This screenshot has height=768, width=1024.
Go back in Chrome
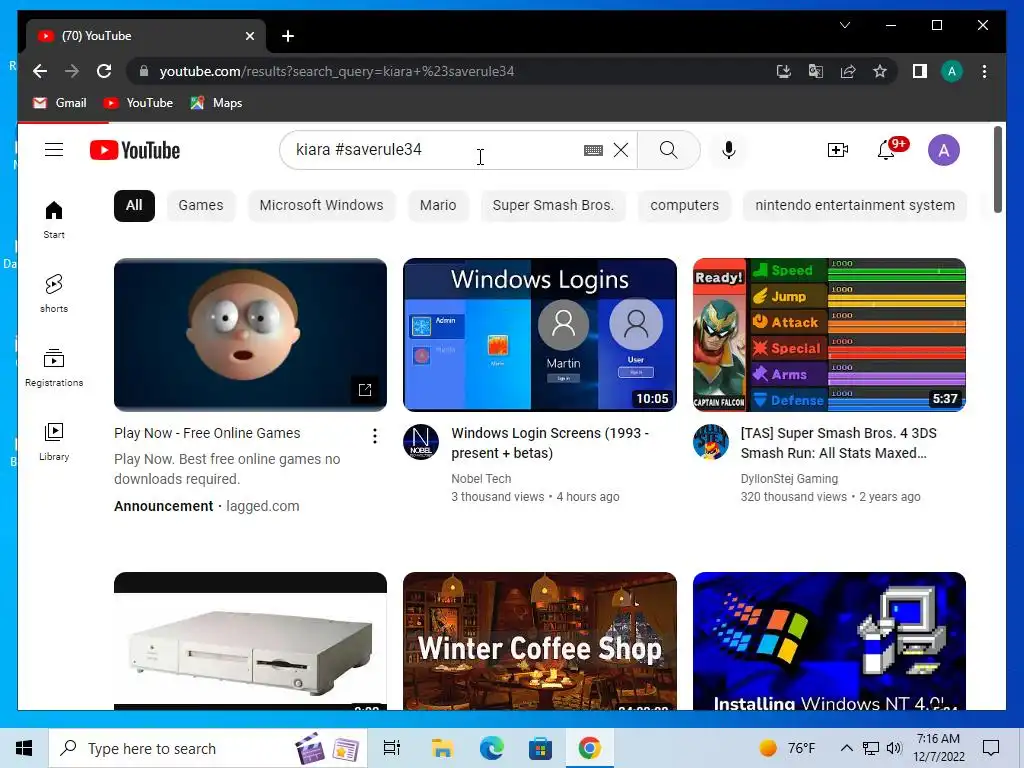coord(40,71)
